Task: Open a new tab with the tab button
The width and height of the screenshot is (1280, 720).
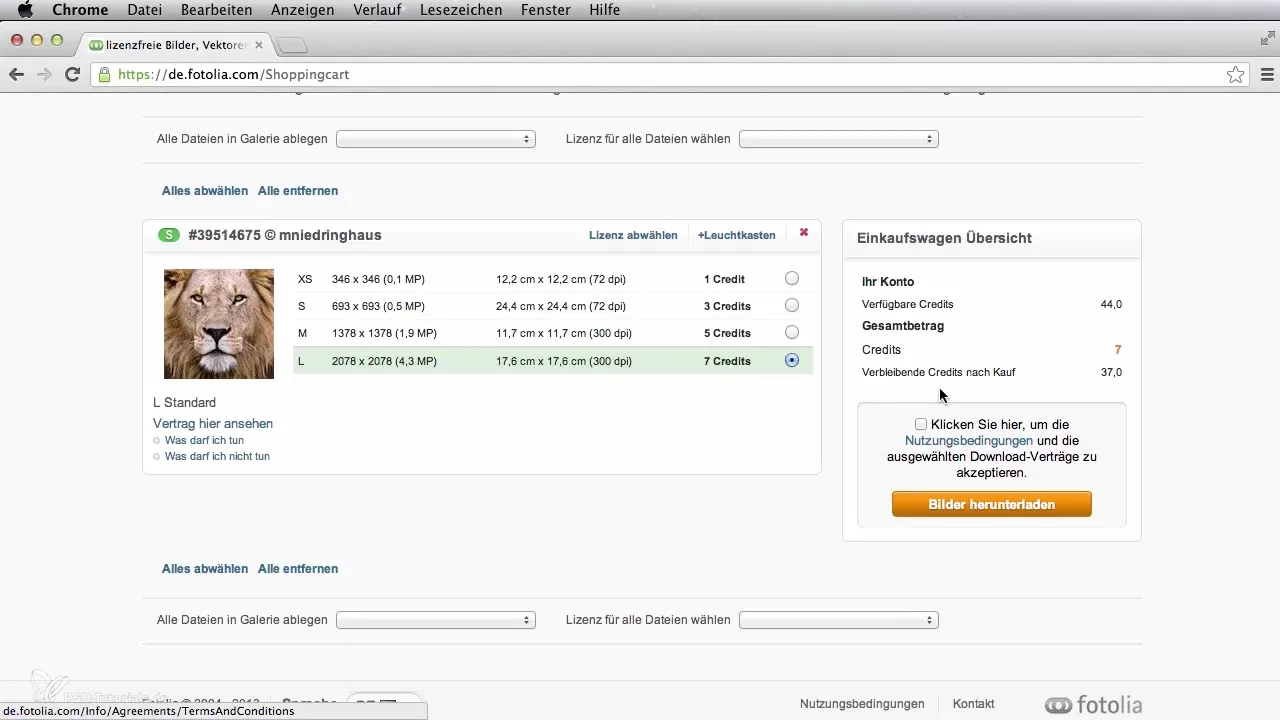Action: pyautogui.click(x=292, y=46)
